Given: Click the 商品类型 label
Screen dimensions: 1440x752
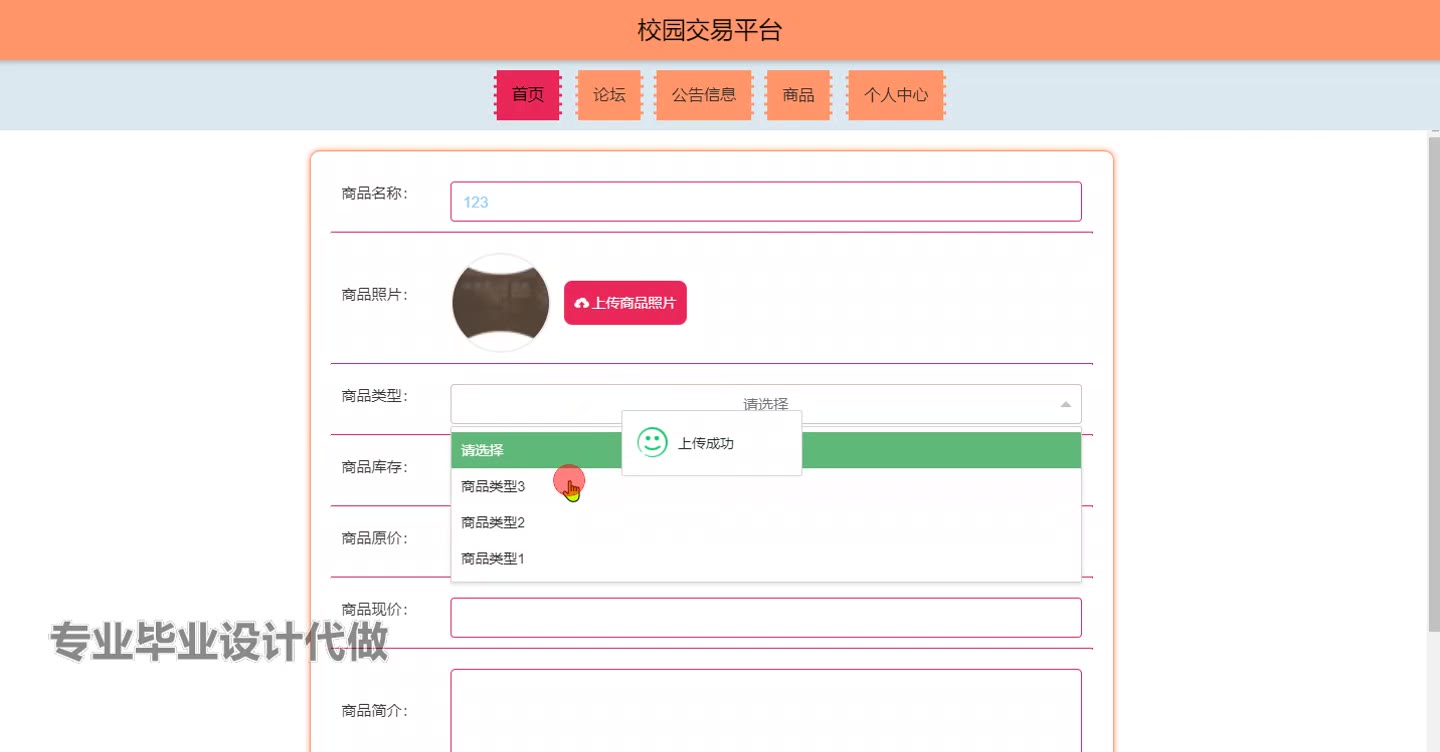Looking at the screenshot, I should click(x=375, y=395).
